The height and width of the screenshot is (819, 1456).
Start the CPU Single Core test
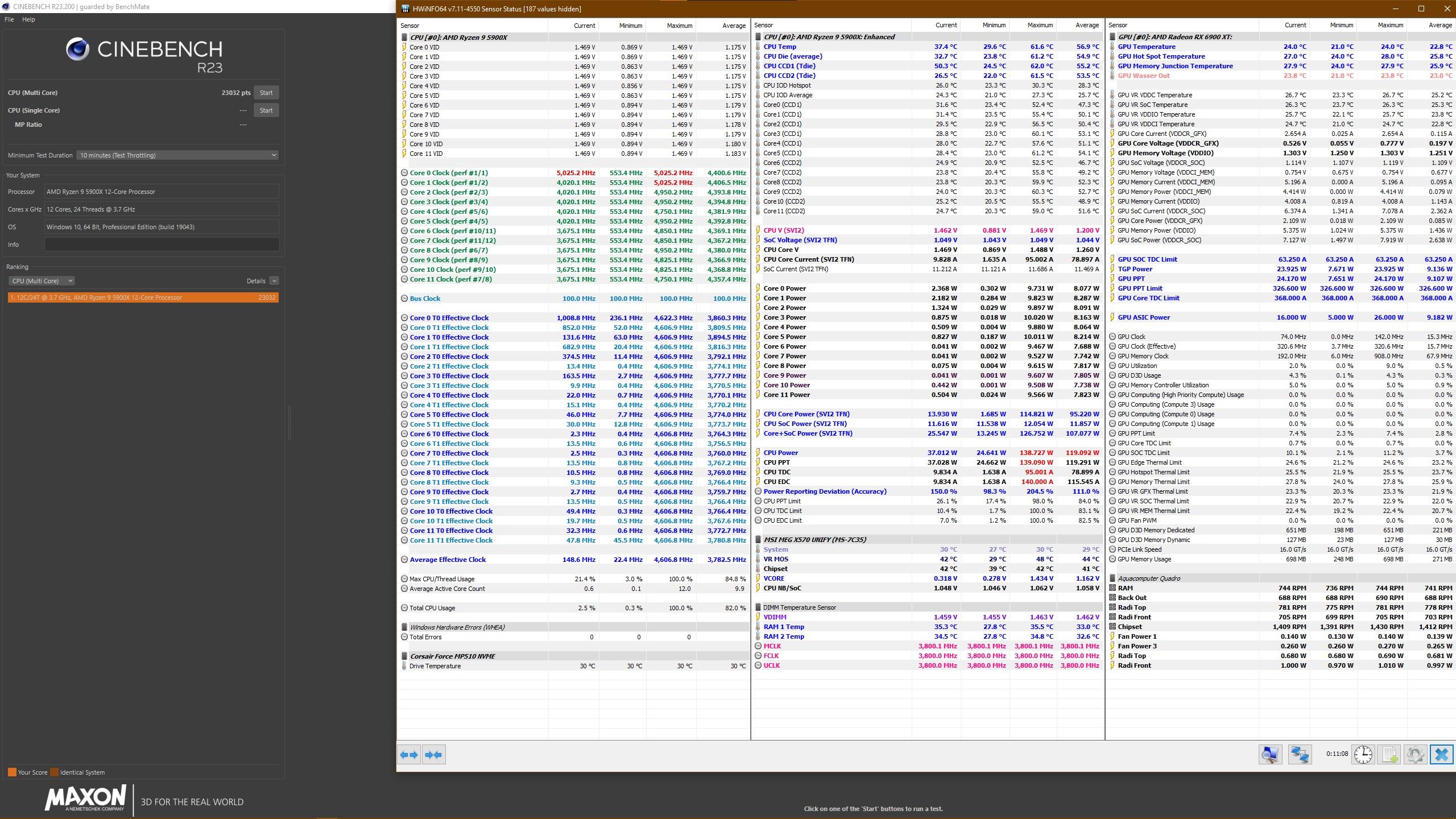point(266,110)
